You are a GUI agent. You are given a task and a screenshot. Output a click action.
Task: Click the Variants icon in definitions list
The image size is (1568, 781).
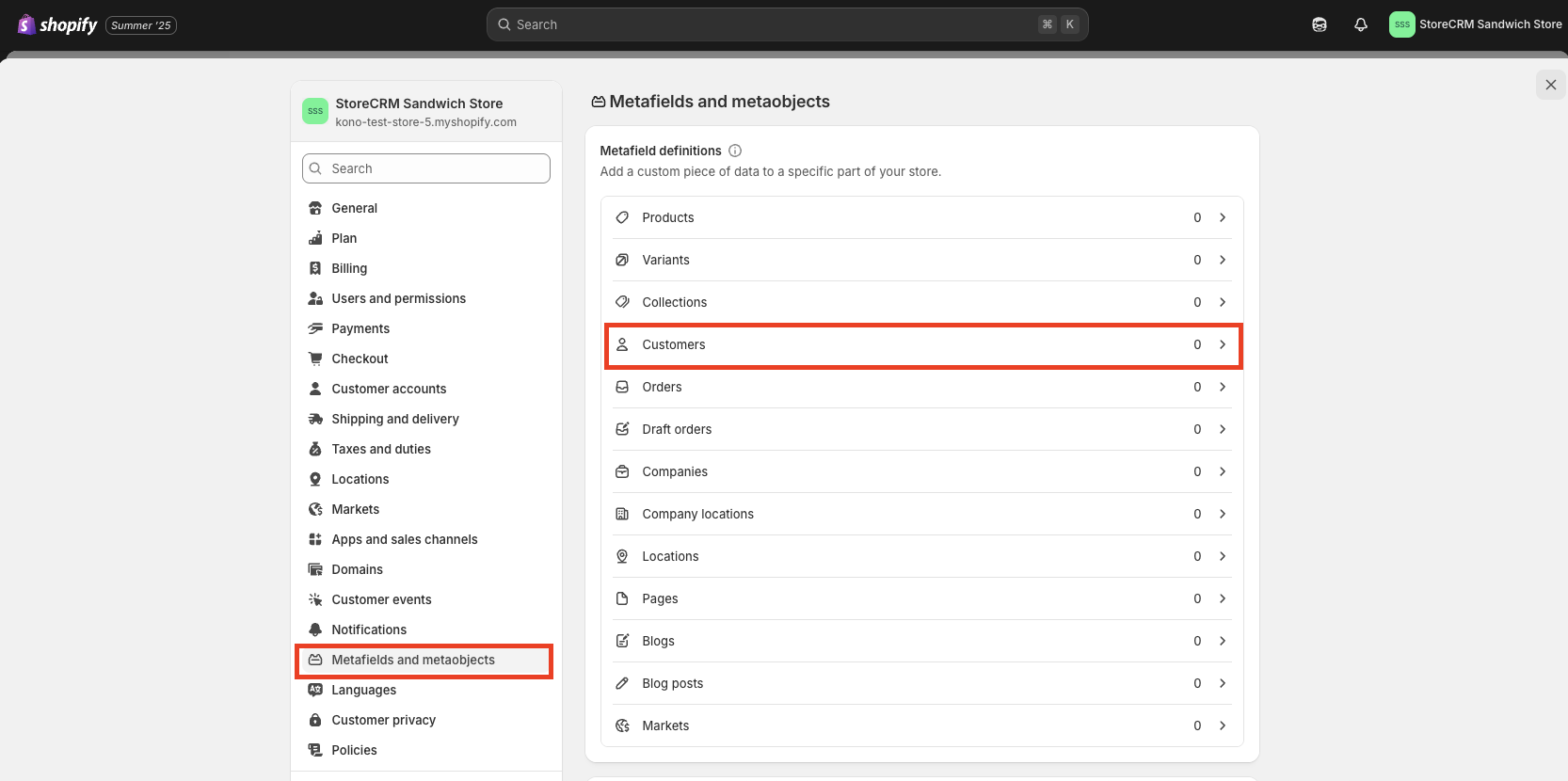tap(622, 260)
